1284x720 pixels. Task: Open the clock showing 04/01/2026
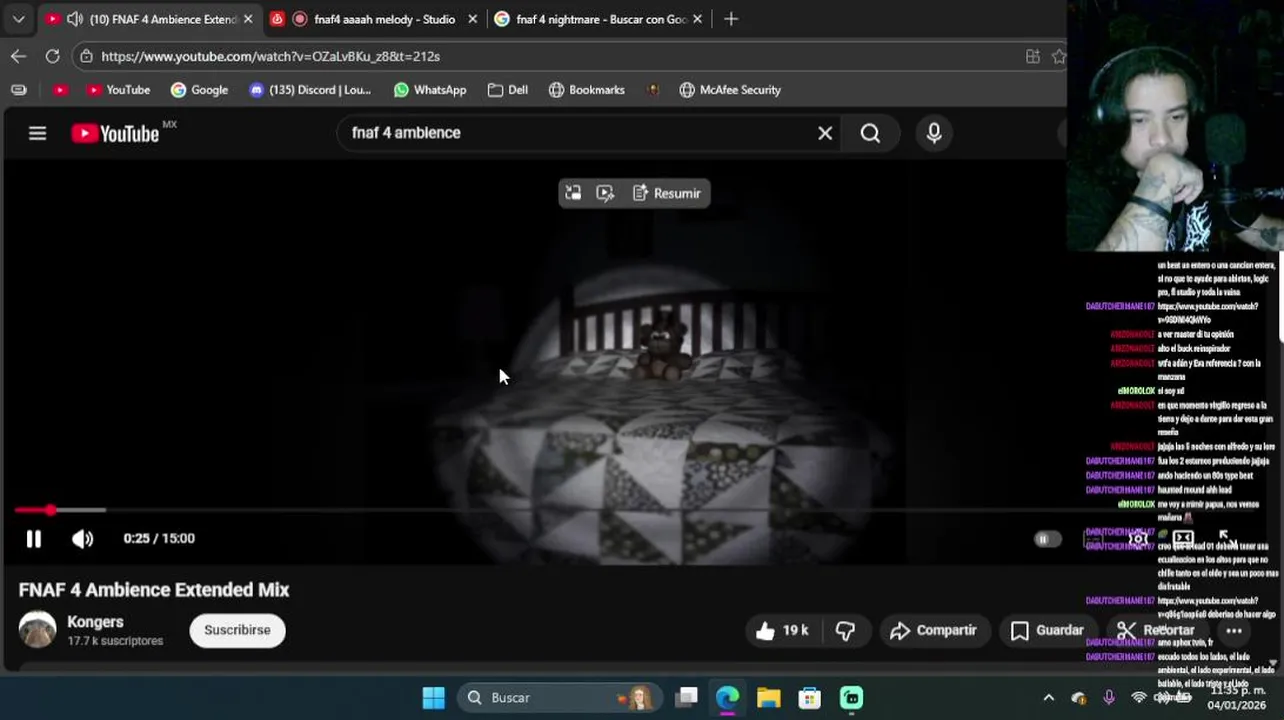click(x=1237, y=697)
